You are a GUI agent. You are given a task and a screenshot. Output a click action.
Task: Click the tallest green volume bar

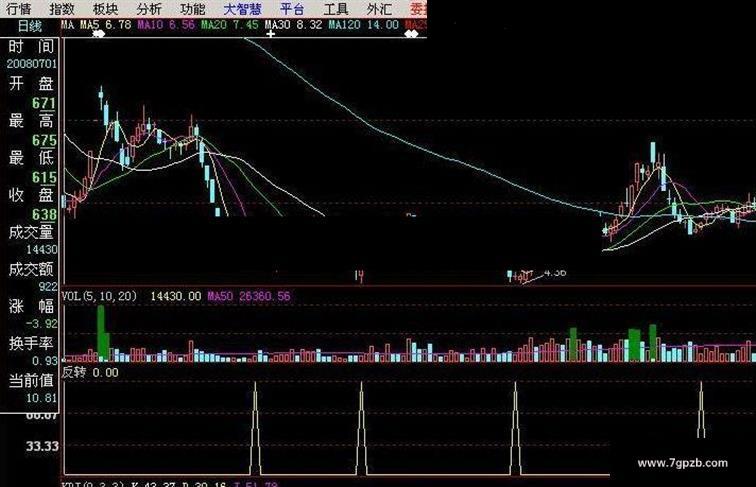101,334
